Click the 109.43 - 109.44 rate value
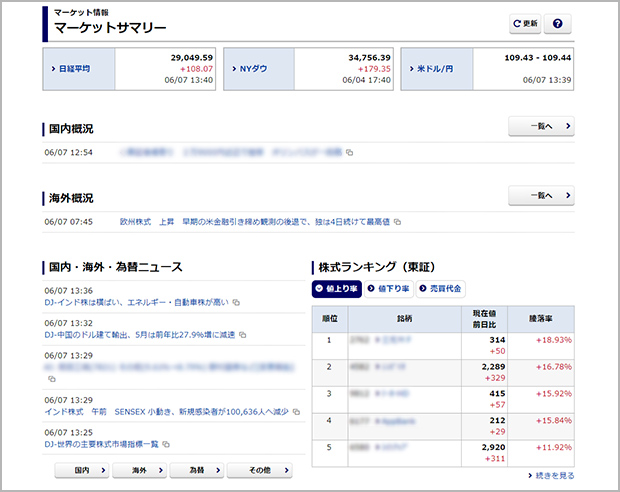Image resolution: width=620 pixels, height=492 pixels. tap(538, 58)
